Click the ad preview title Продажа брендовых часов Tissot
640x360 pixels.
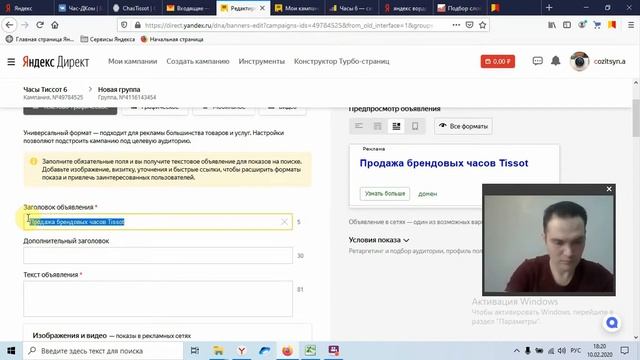444,163
